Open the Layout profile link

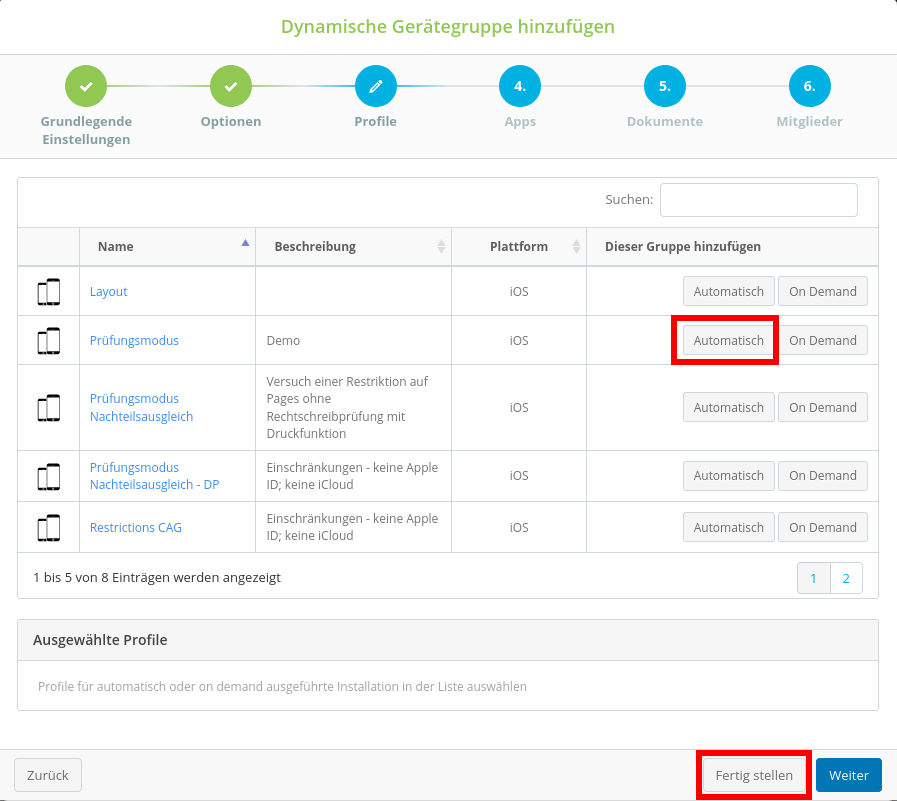tap(109, 292)
